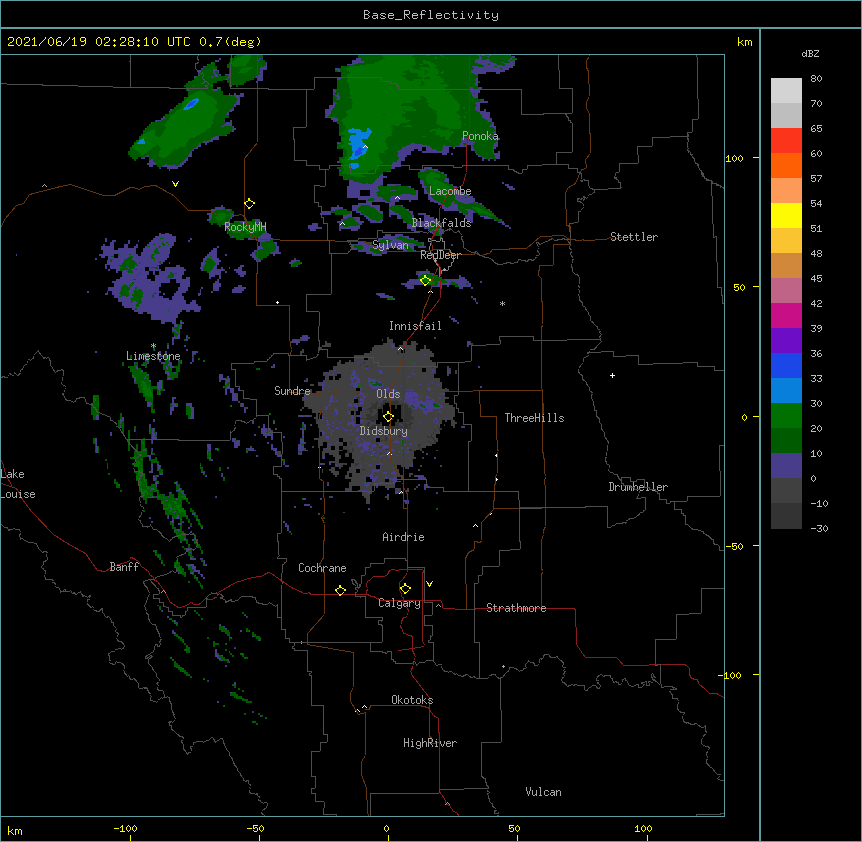Click the Lacombe city label
862x842 pixels.
(450, 191)
